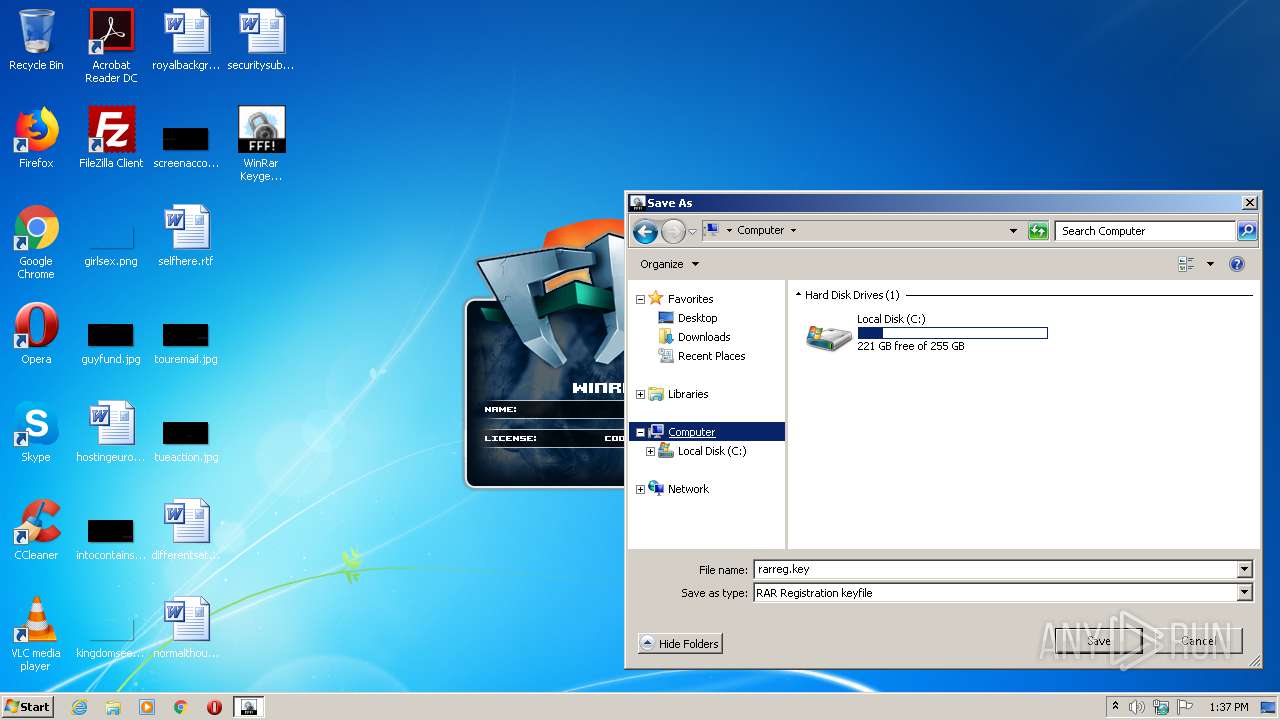Open the Organize menu

670,264
